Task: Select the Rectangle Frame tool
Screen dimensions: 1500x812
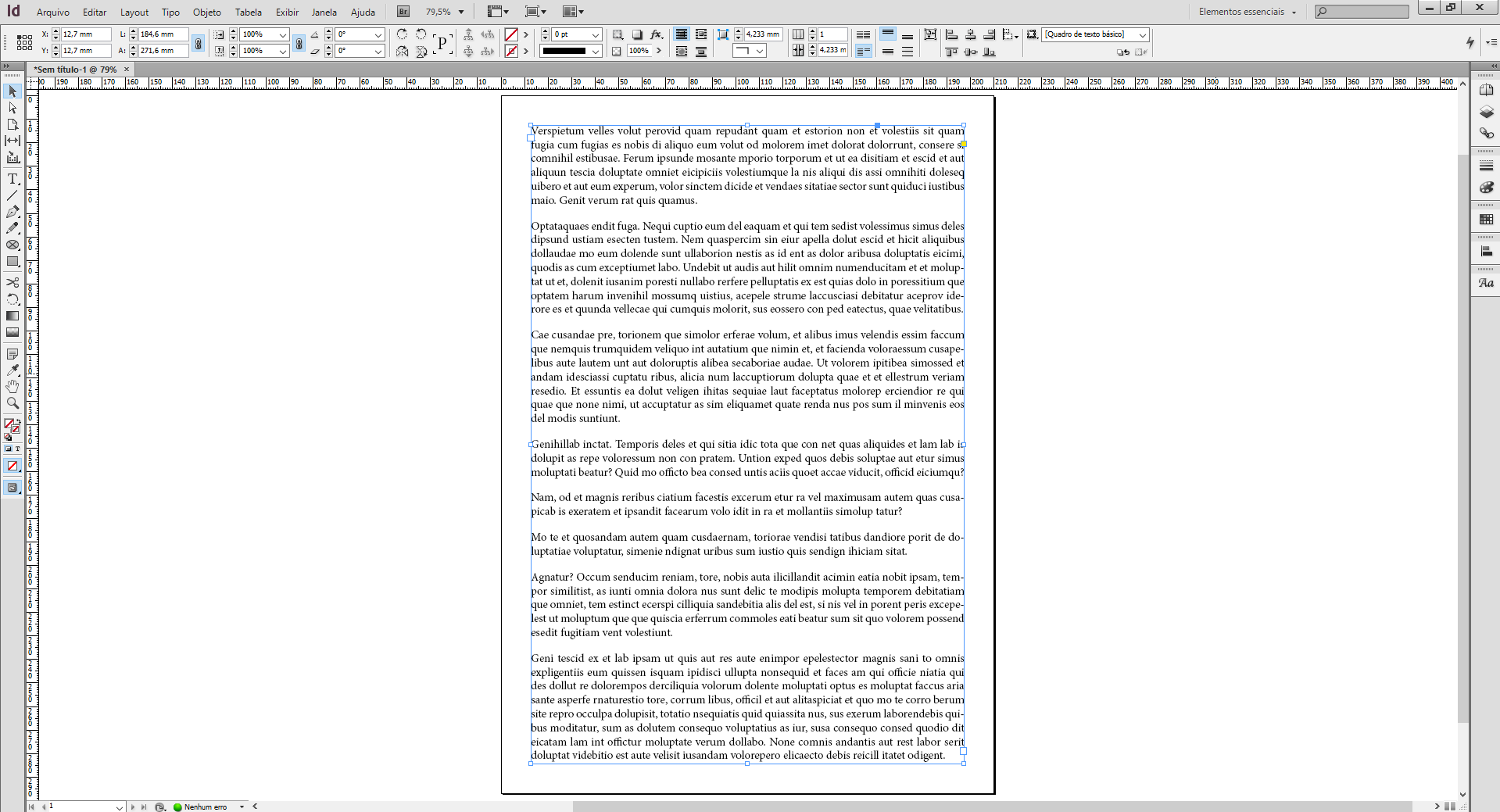Action: [x=13, y=245]
